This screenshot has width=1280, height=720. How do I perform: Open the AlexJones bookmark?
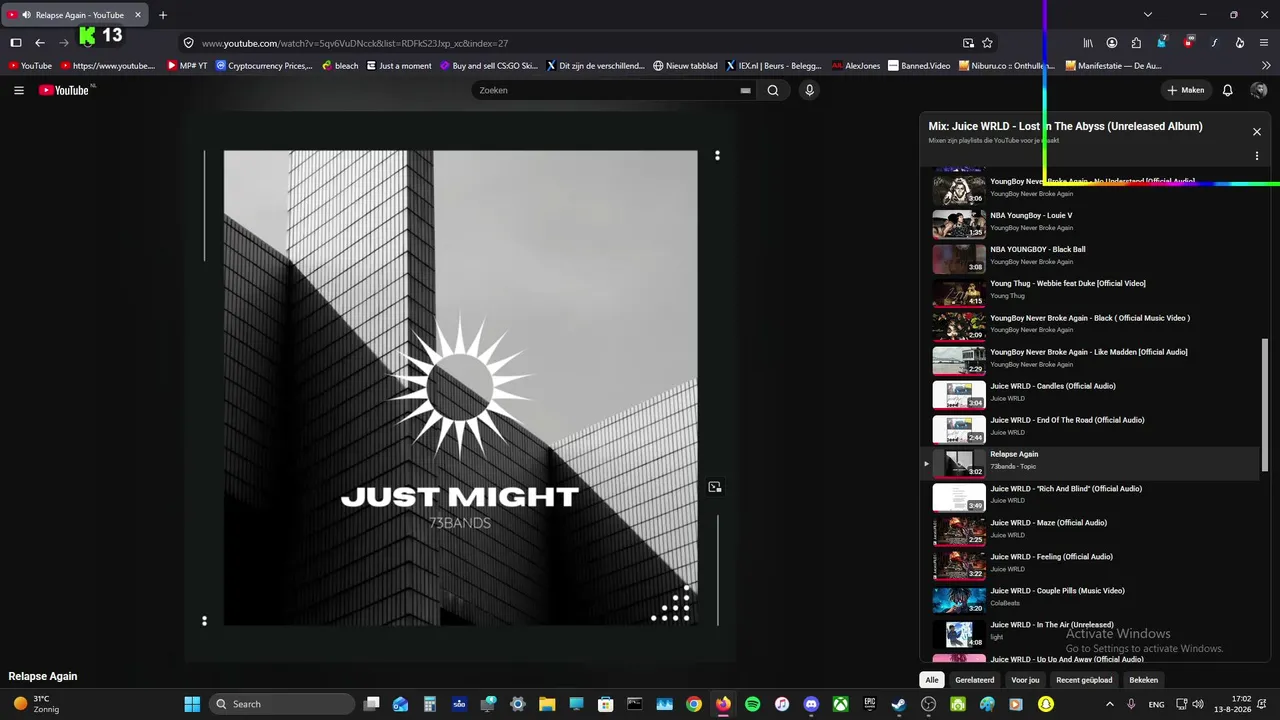856,66
